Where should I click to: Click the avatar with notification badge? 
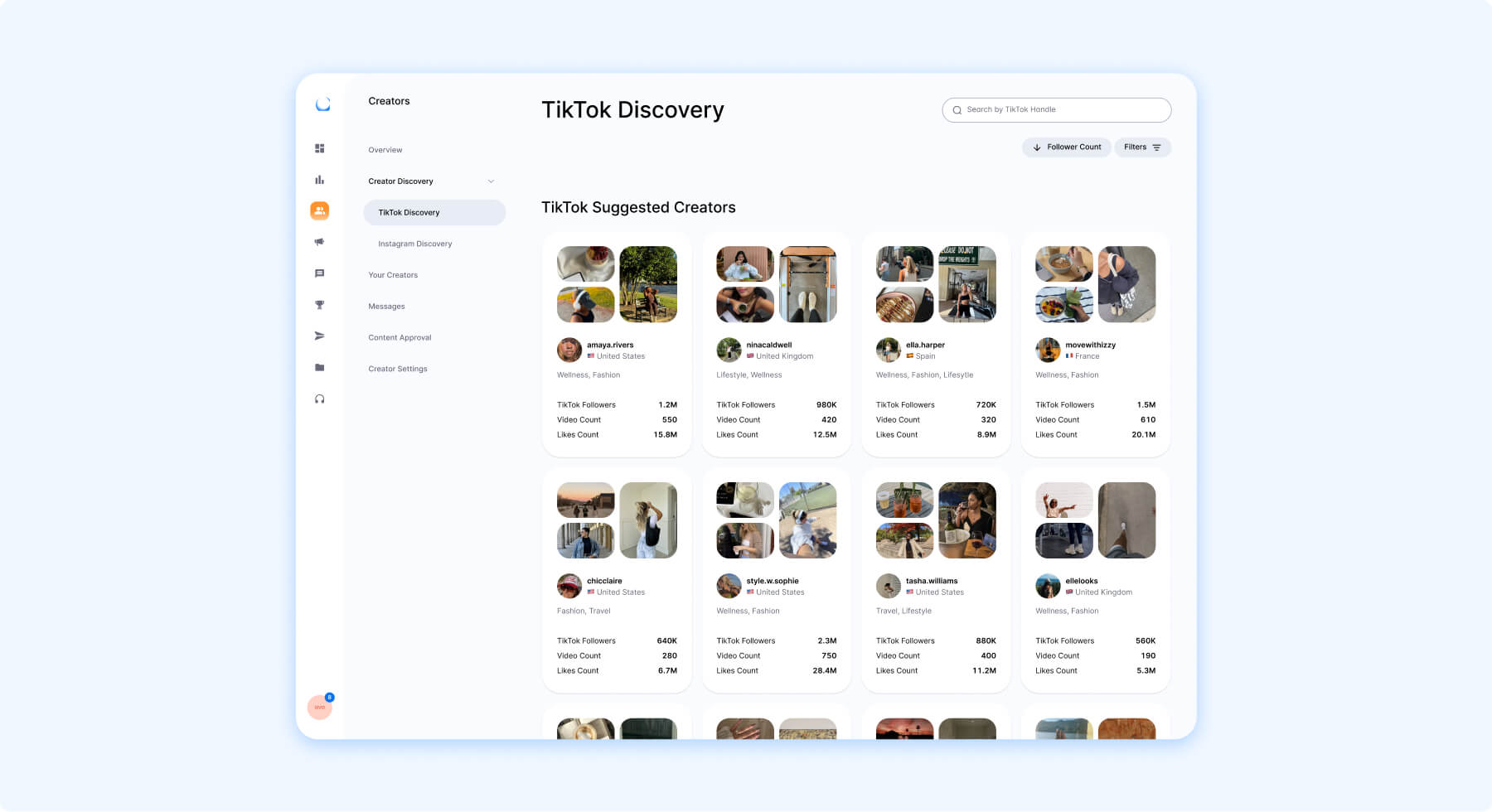pyautogui.click(x=320, y=707)
